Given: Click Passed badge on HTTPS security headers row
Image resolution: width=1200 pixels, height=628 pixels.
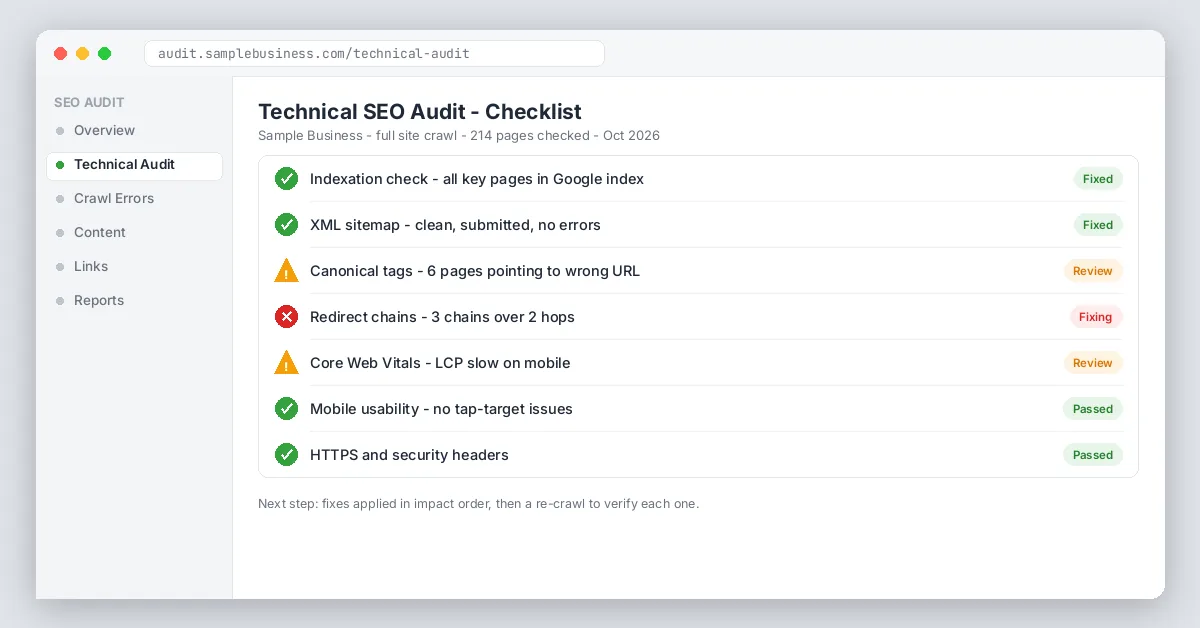Looking at the screenshot, I should coord(1093,455).
